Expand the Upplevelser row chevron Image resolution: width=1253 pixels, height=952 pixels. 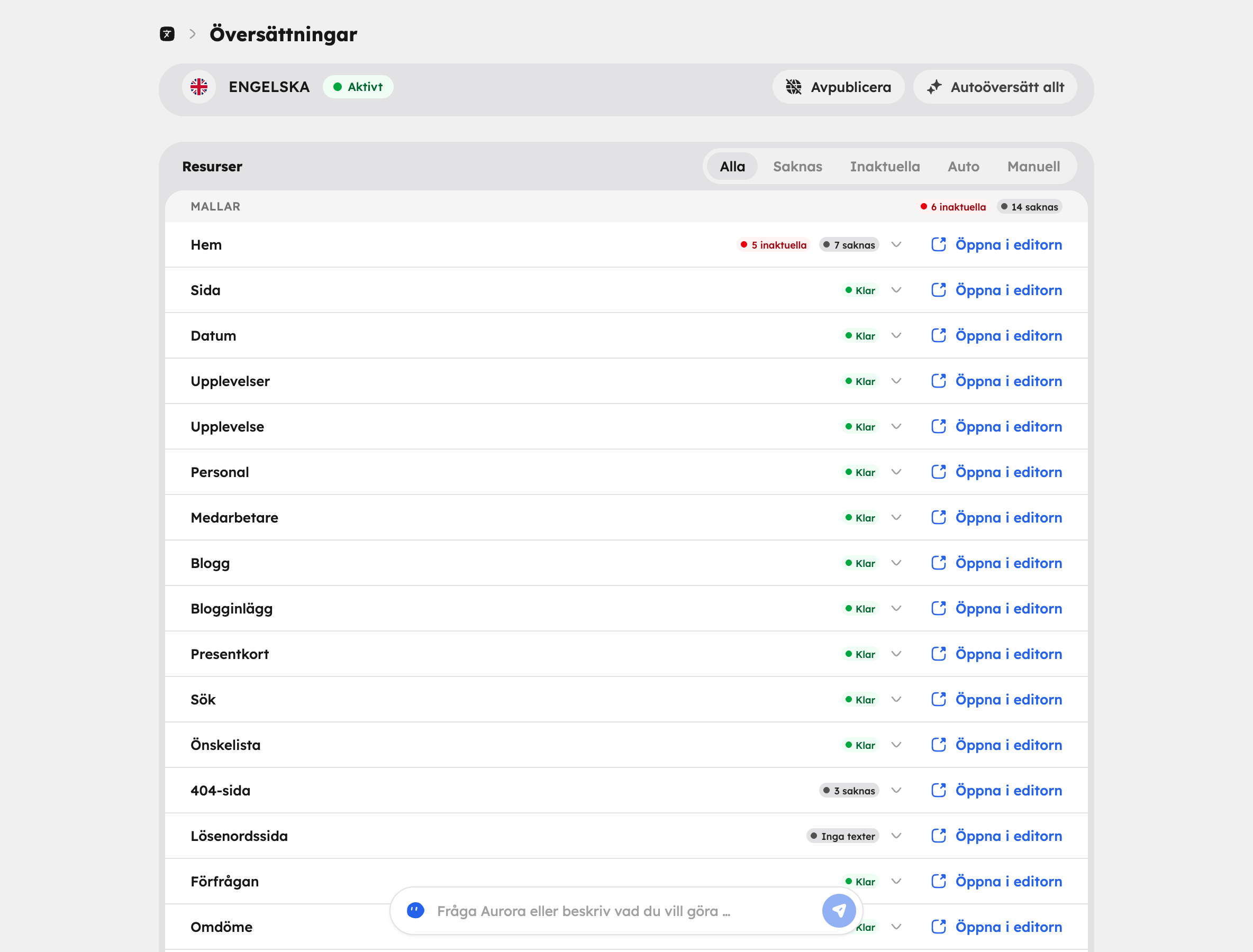896,381
